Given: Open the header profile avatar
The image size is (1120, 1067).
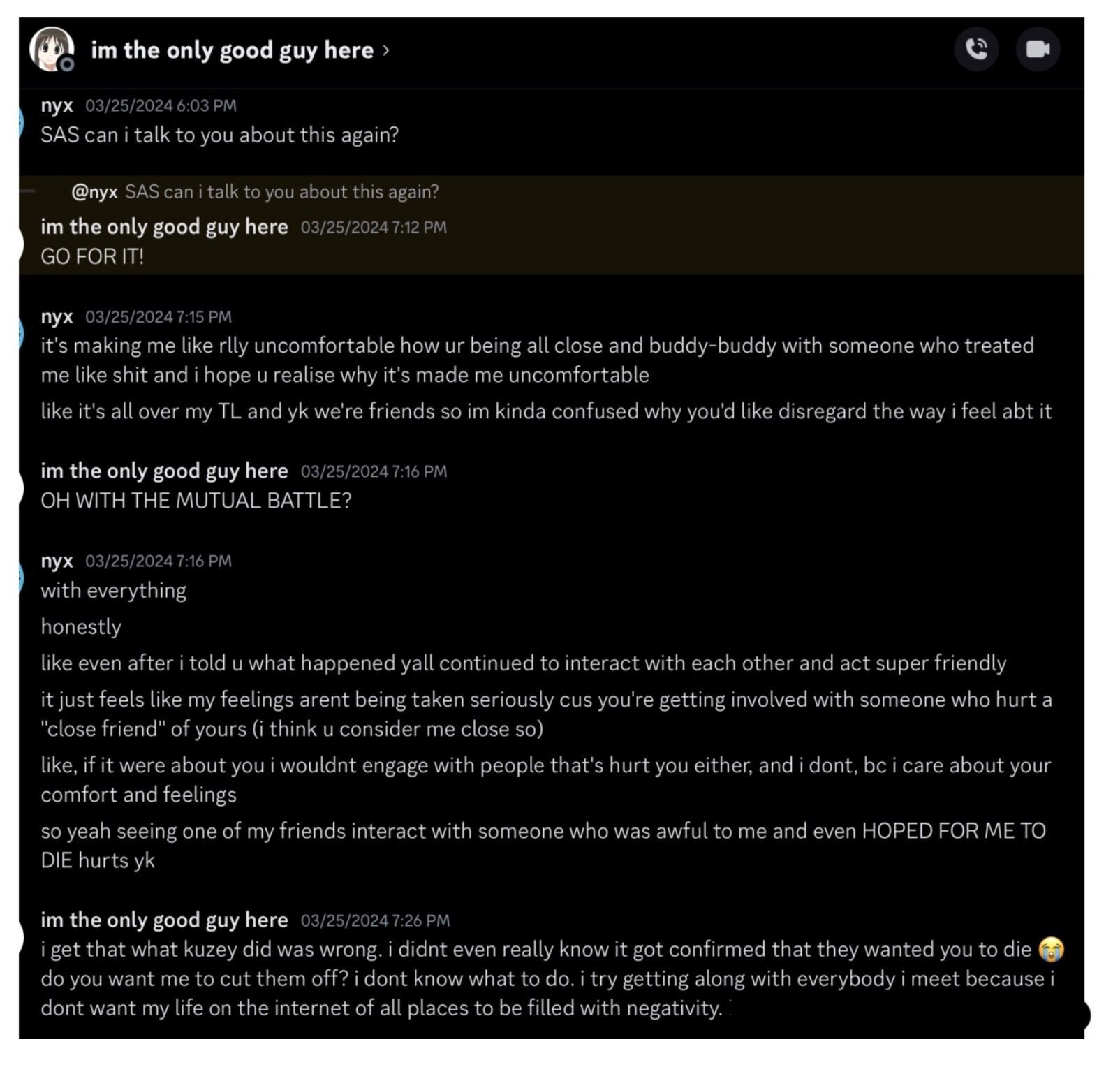Looking at the screenshot, I should tap(52, 50).
